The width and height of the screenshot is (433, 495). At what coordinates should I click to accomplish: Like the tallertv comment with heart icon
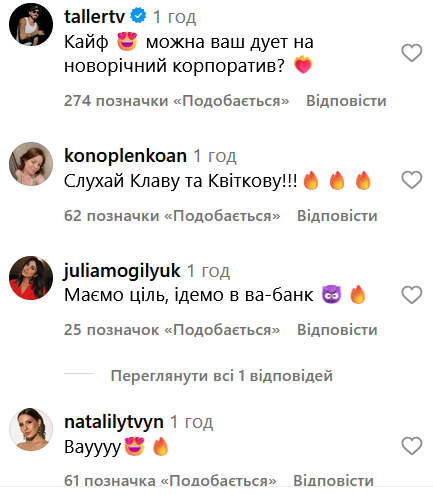point(412,53)
